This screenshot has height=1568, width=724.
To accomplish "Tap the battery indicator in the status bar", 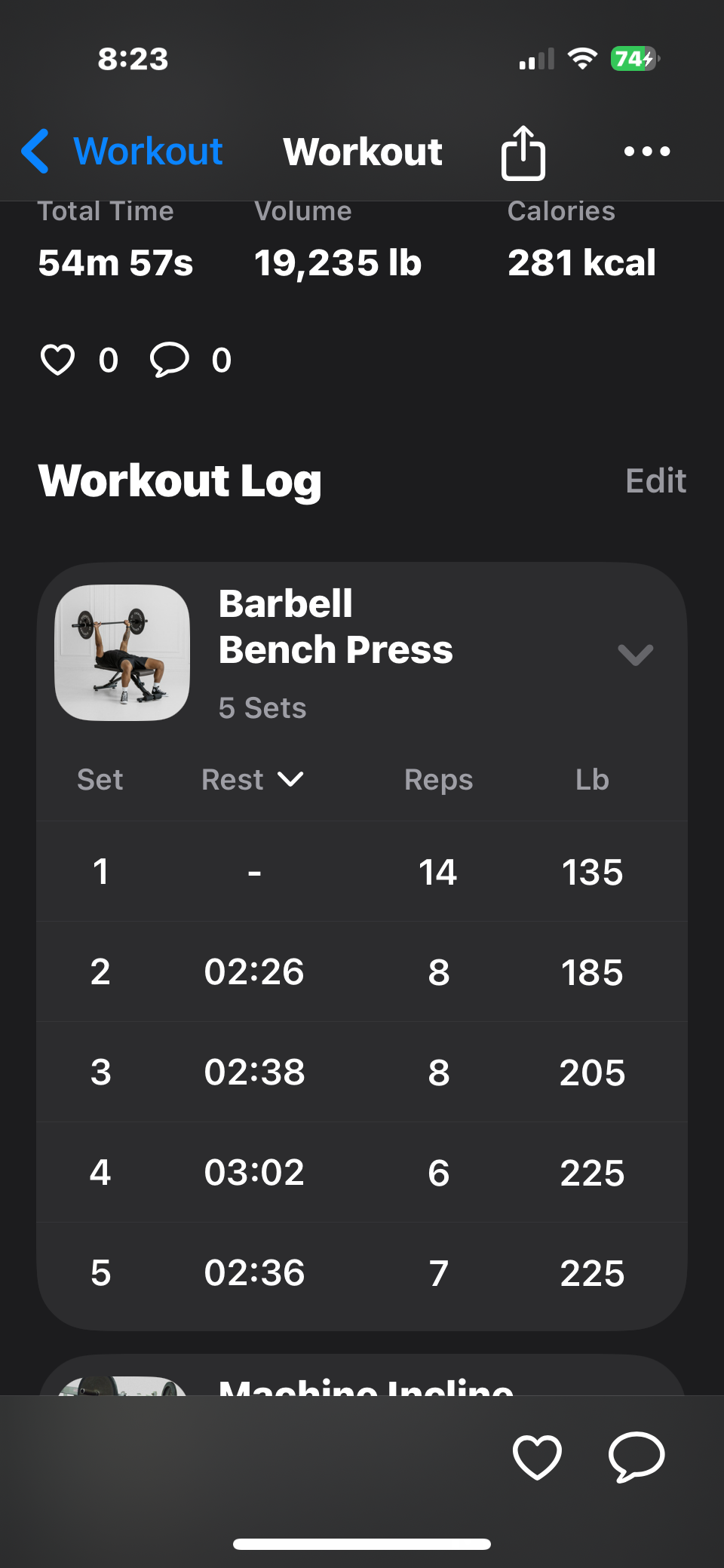I will pyautogui.click(x=635, y=59).
